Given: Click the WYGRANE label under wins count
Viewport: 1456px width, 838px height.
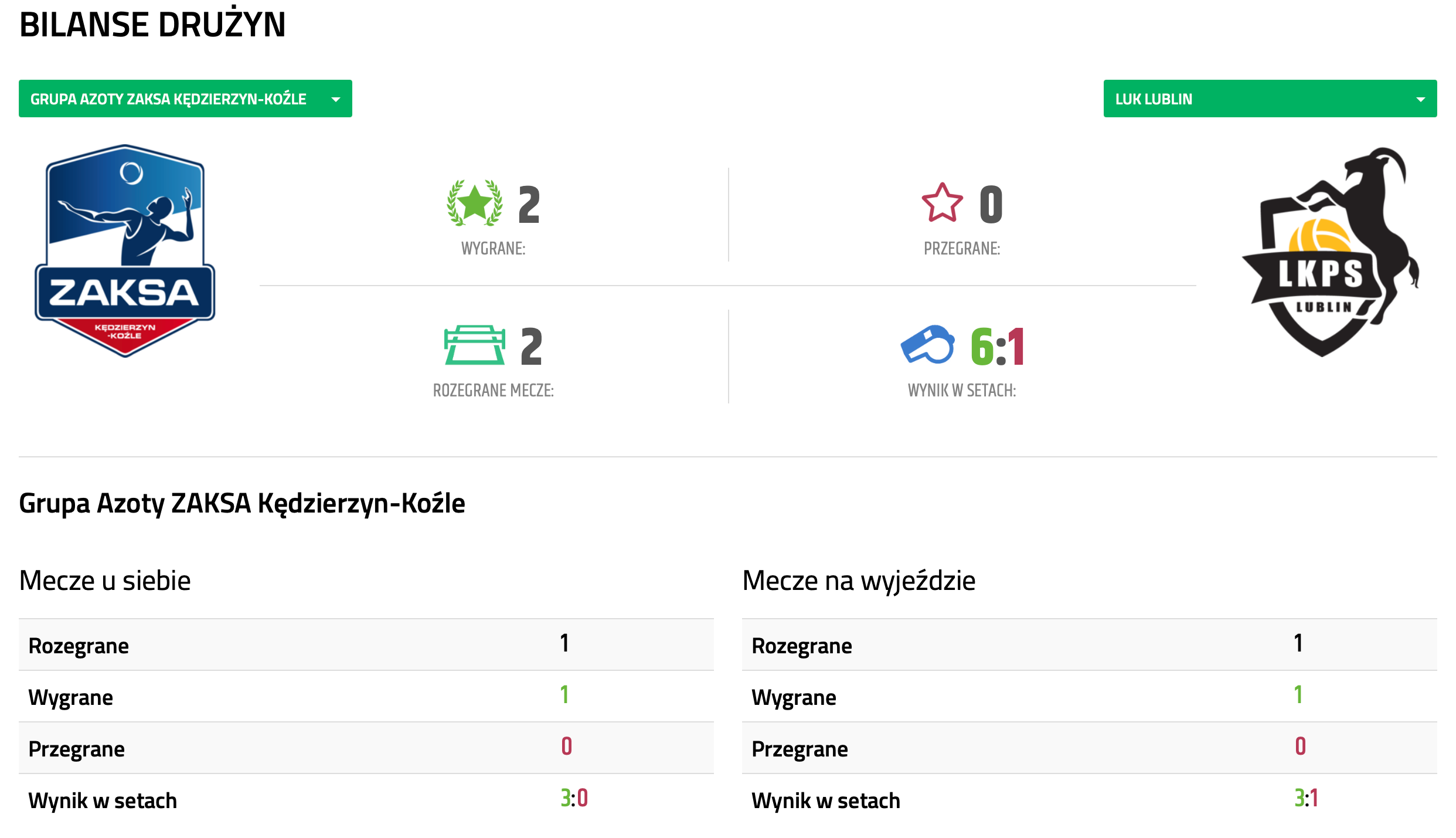Looking at the screenshot, I should [x=493, y=249].
